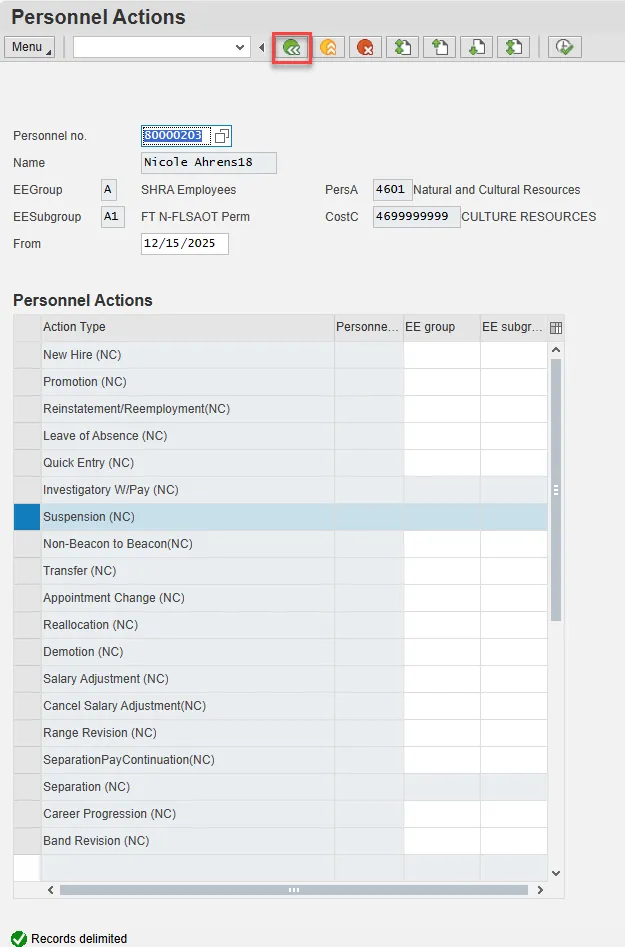Click the horizontal scrollbar right arrow

click(x=540, y=890)
